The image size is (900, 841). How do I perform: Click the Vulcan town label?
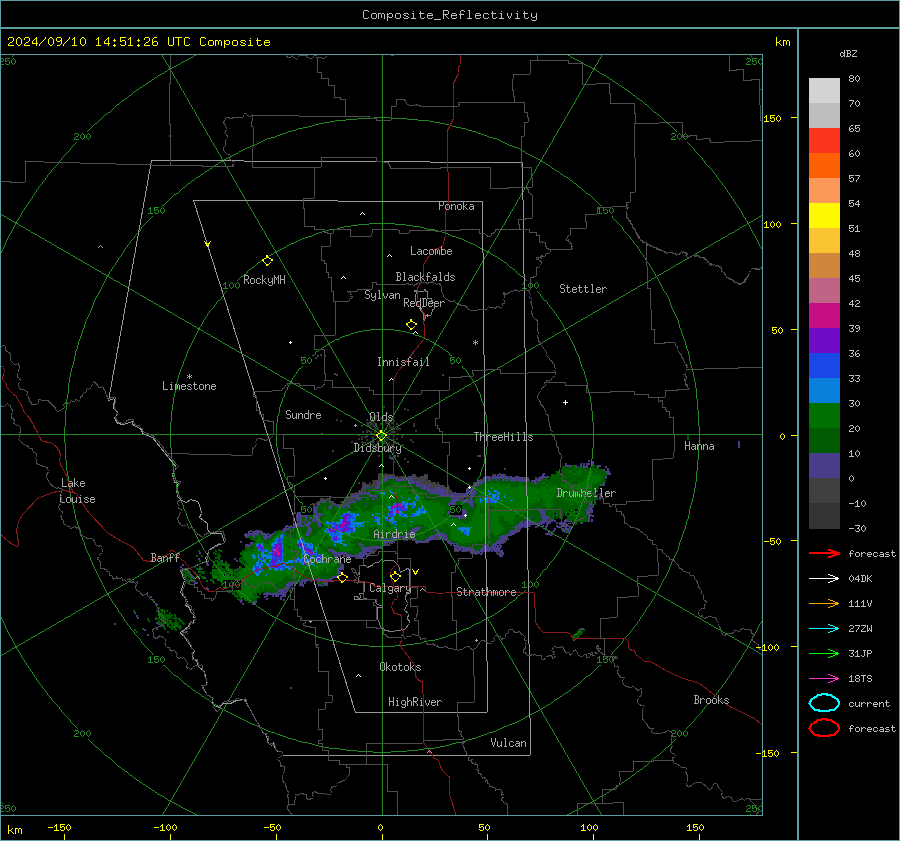pyautogui.click(x=509, y=743)
